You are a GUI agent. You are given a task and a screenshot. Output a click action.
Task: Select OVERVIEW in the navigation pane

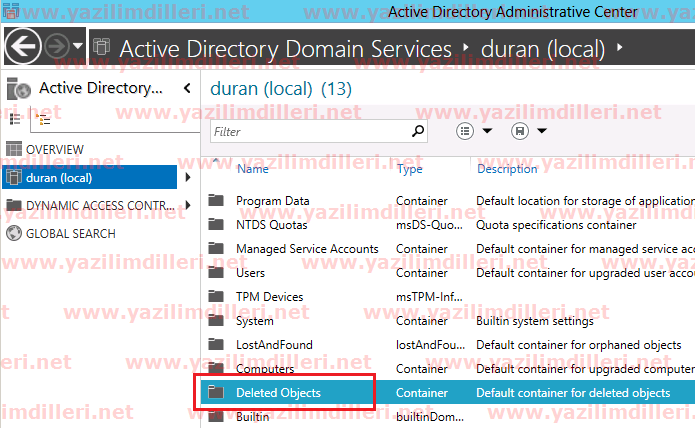(55, 149)
